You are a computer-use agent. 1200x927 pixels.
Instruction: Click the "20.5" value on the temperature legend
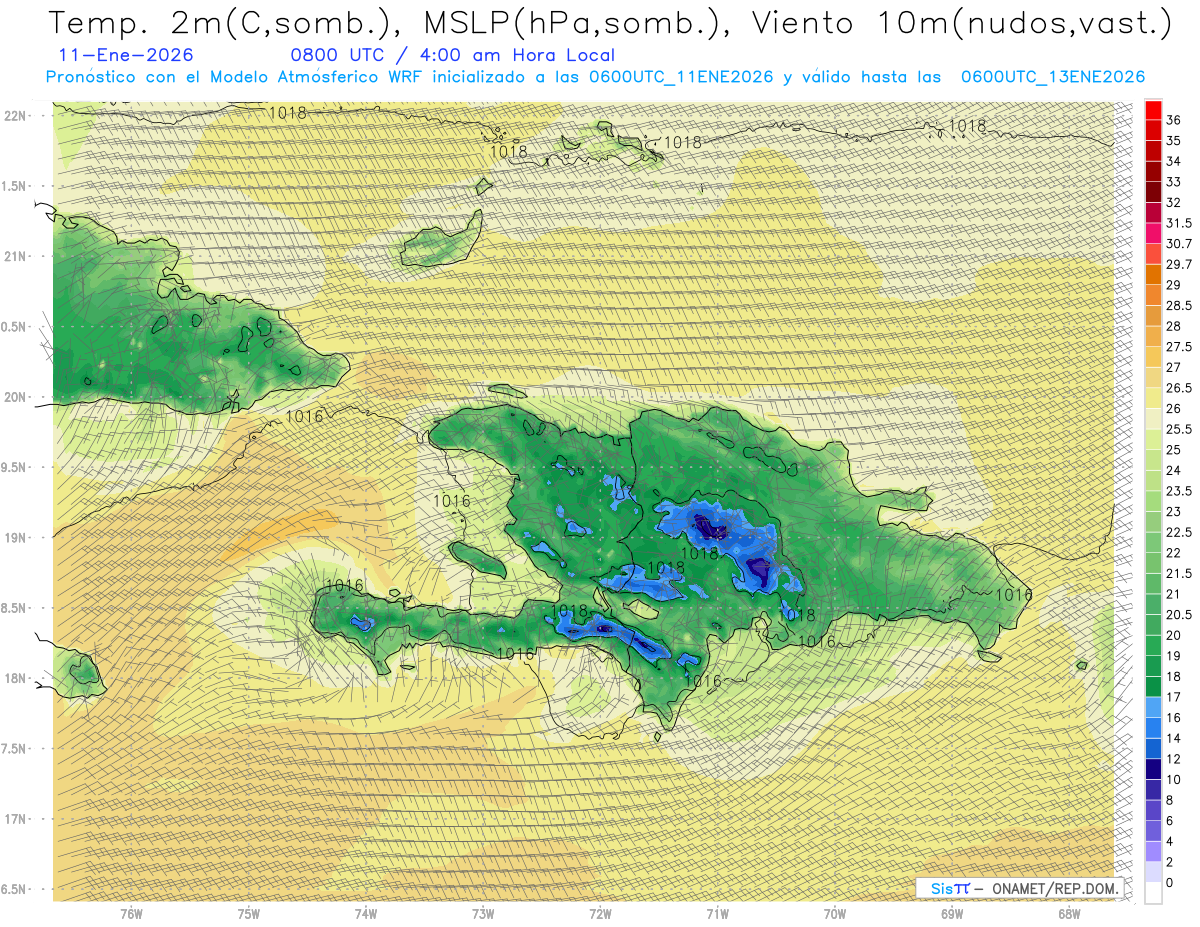pyautogui.click(x=1179, y=614)
